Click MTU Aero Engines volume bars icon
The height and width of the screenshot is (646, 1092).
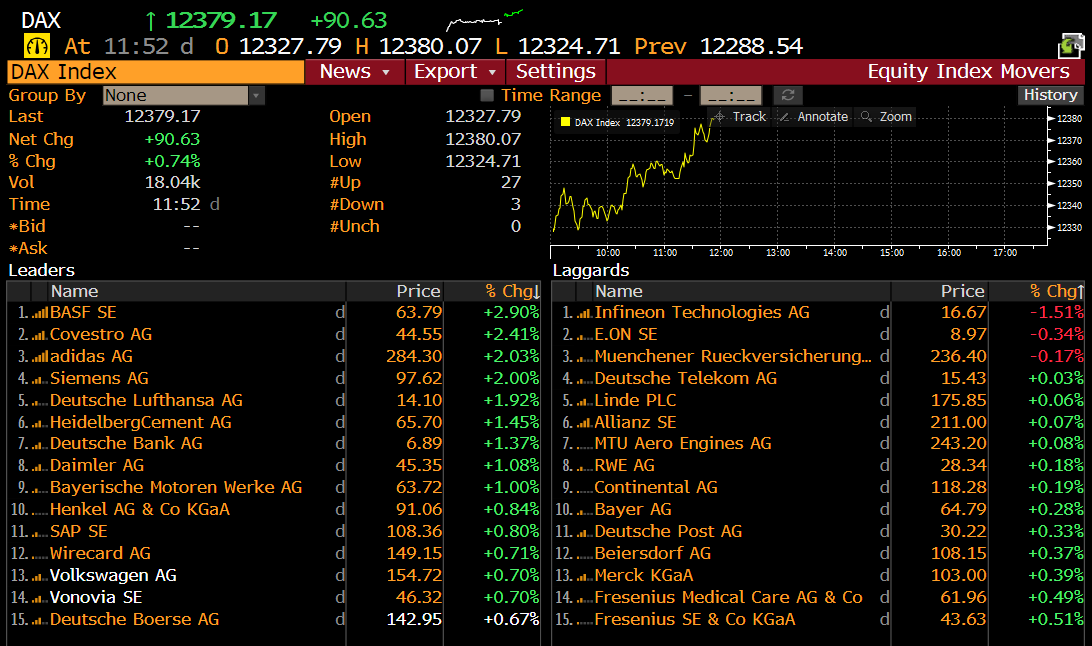[584, 444]
